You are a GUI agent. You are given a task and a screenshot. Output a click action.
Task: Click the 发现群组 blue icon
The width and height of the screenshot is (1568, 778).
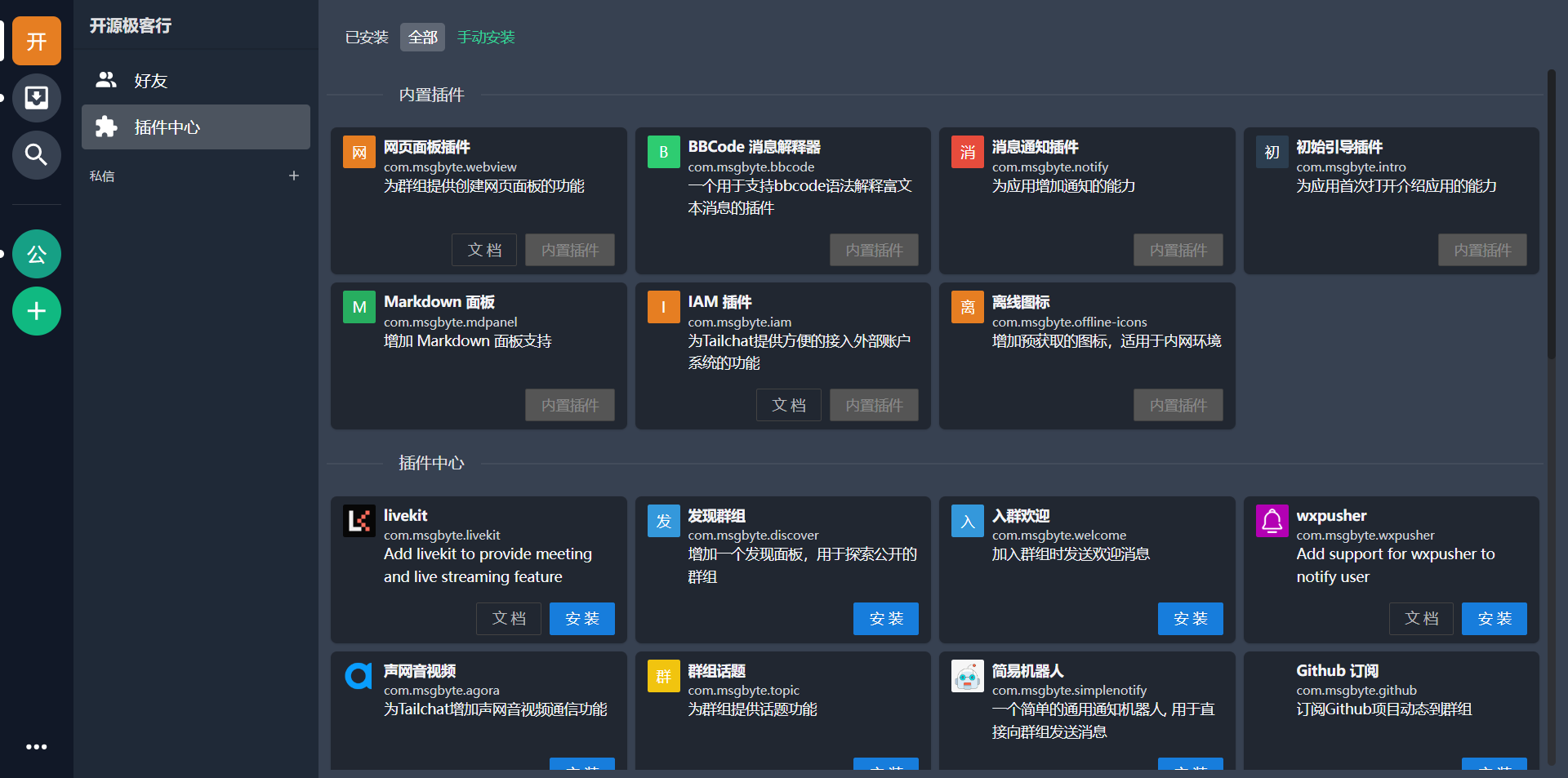[x=664, y=521]
